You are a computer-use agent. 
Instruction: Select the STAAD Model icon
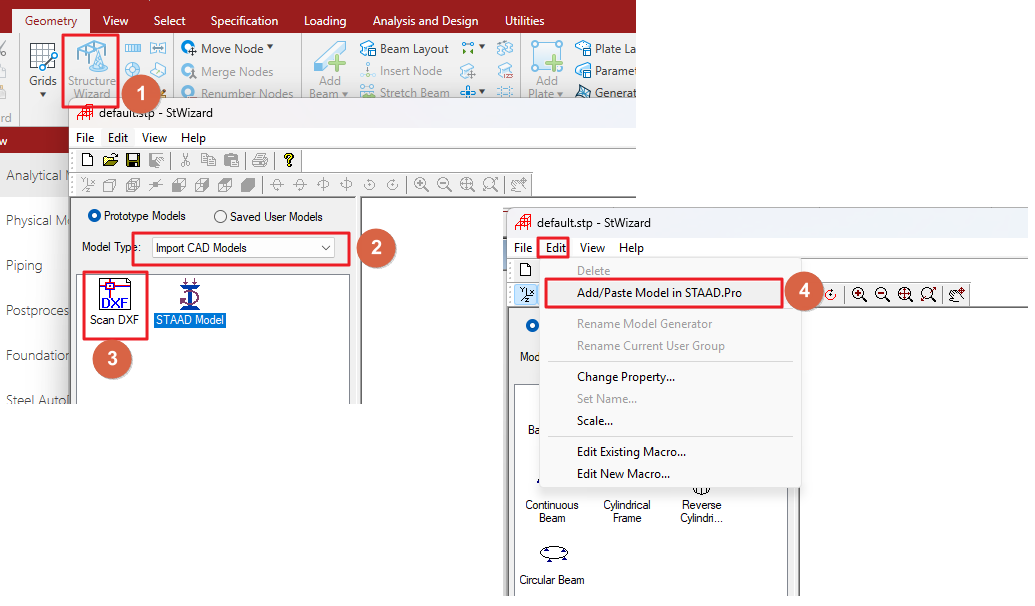point(189,303)
